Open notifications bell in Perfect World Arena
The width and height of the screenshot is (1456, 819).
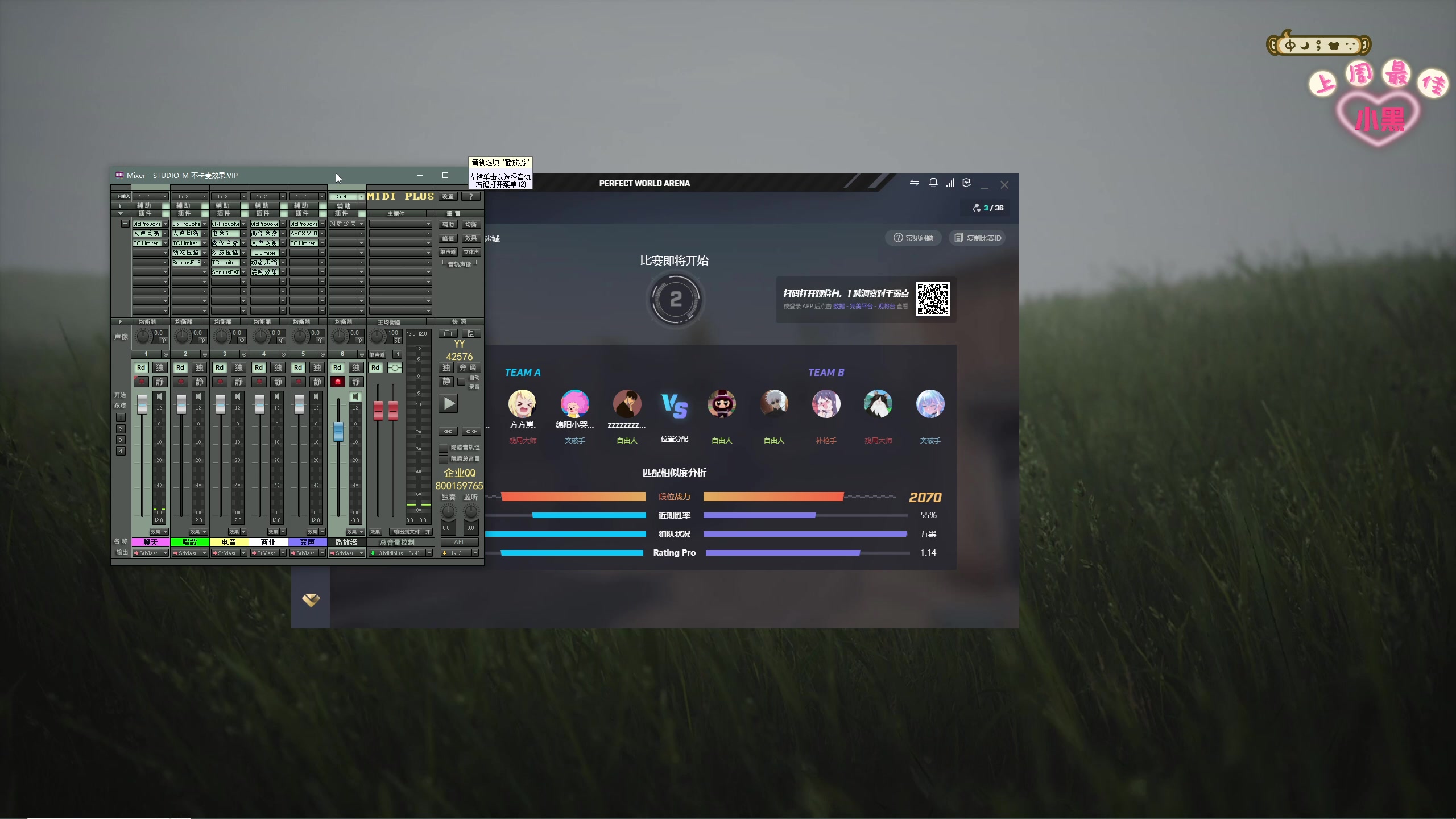click(933, 183)
